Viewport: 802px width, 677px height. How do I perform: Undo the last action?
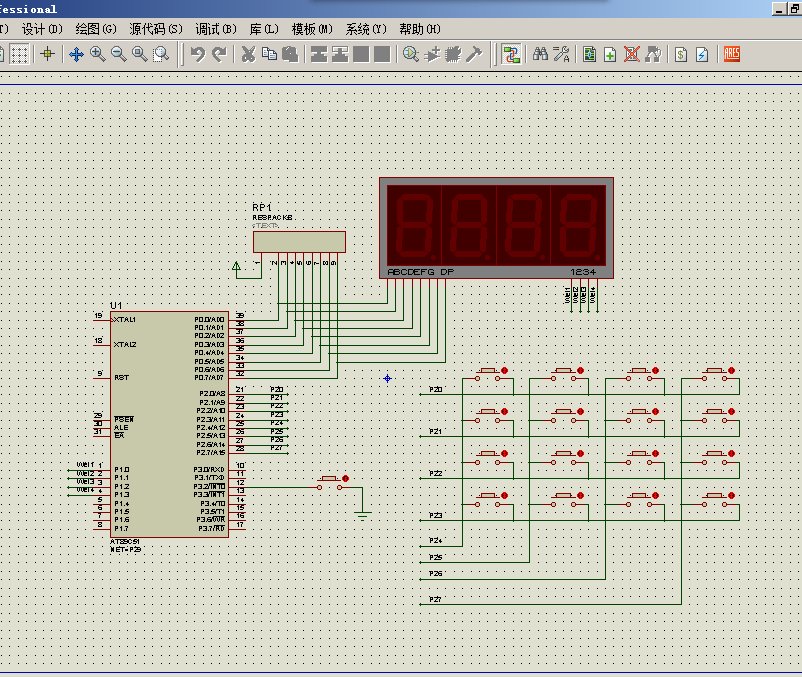[197, 54]
